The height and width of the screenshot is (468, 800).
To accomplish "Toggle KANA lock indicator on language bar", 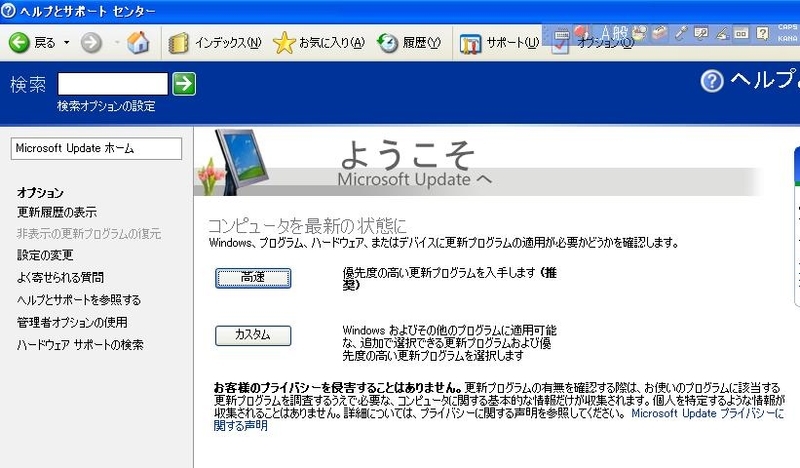I will (x=787, y=38).
